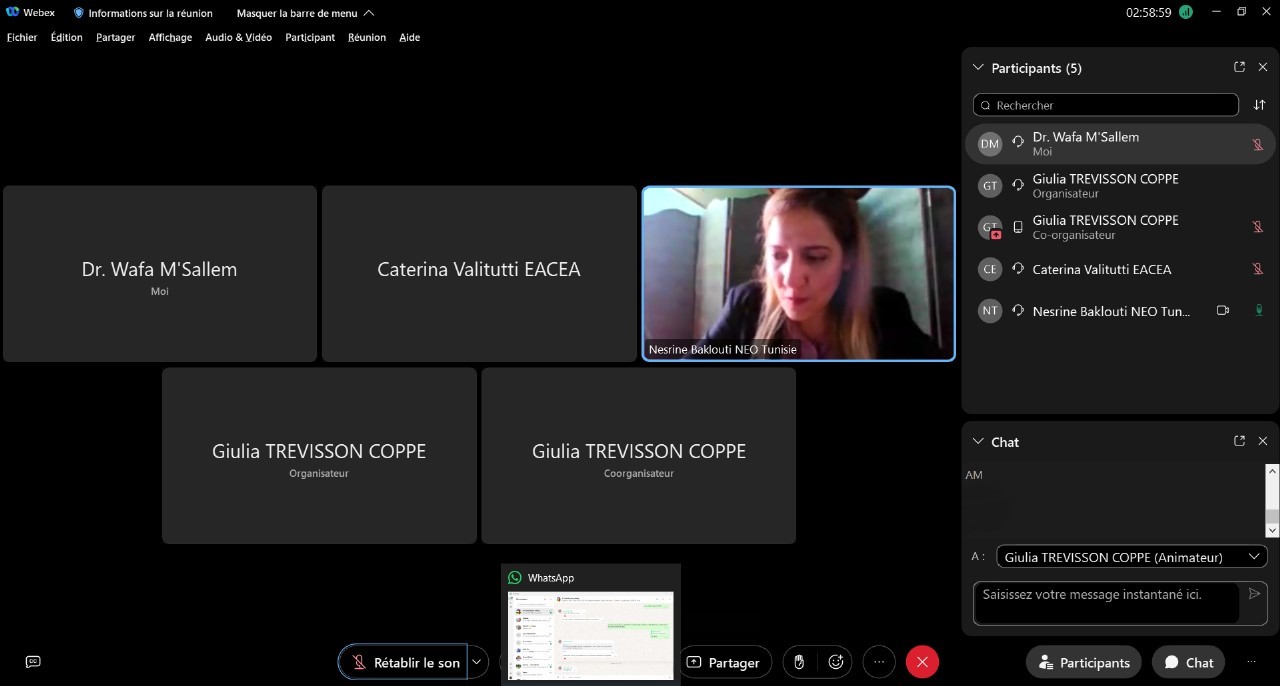1280x686 pixels.
Task: Collapse the Chat section chevron
Action: click(x=978, y=442)
